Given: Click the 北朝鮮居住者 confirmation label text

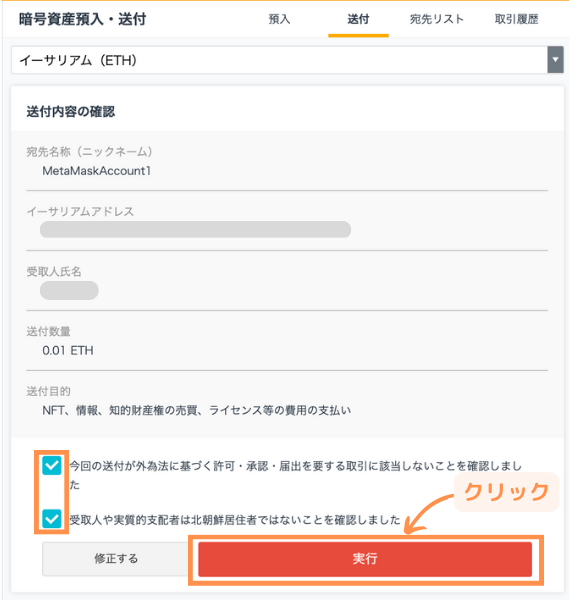Looking at the screenshot, I should 235,520.
